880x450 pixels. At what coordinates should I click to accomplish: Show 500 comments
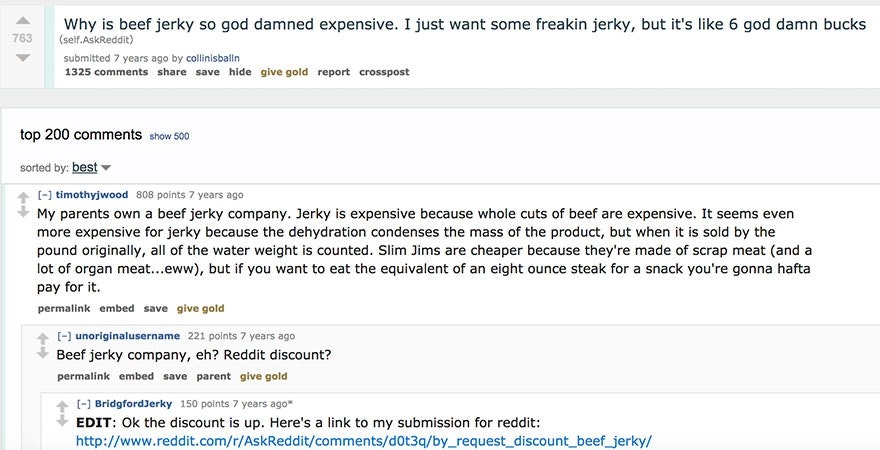[x=169, y=136]
